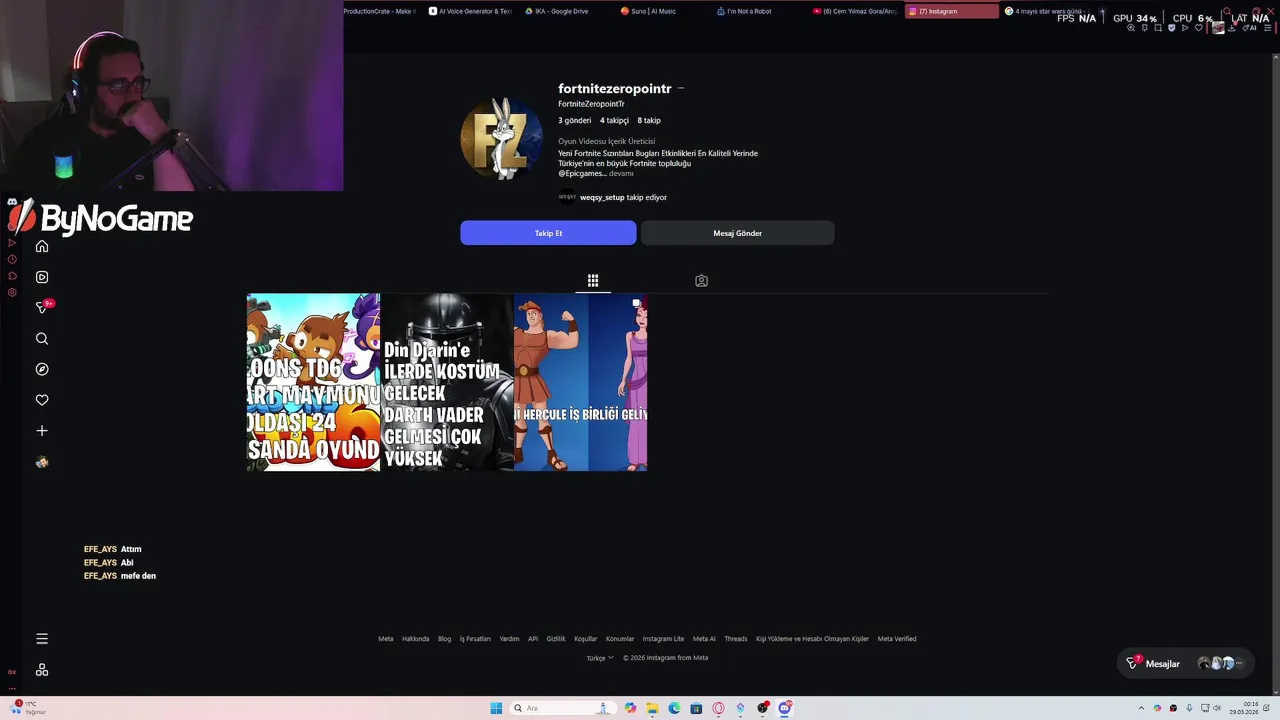
Task: Switch to IKA Google Drive tab
Action: 560,11
